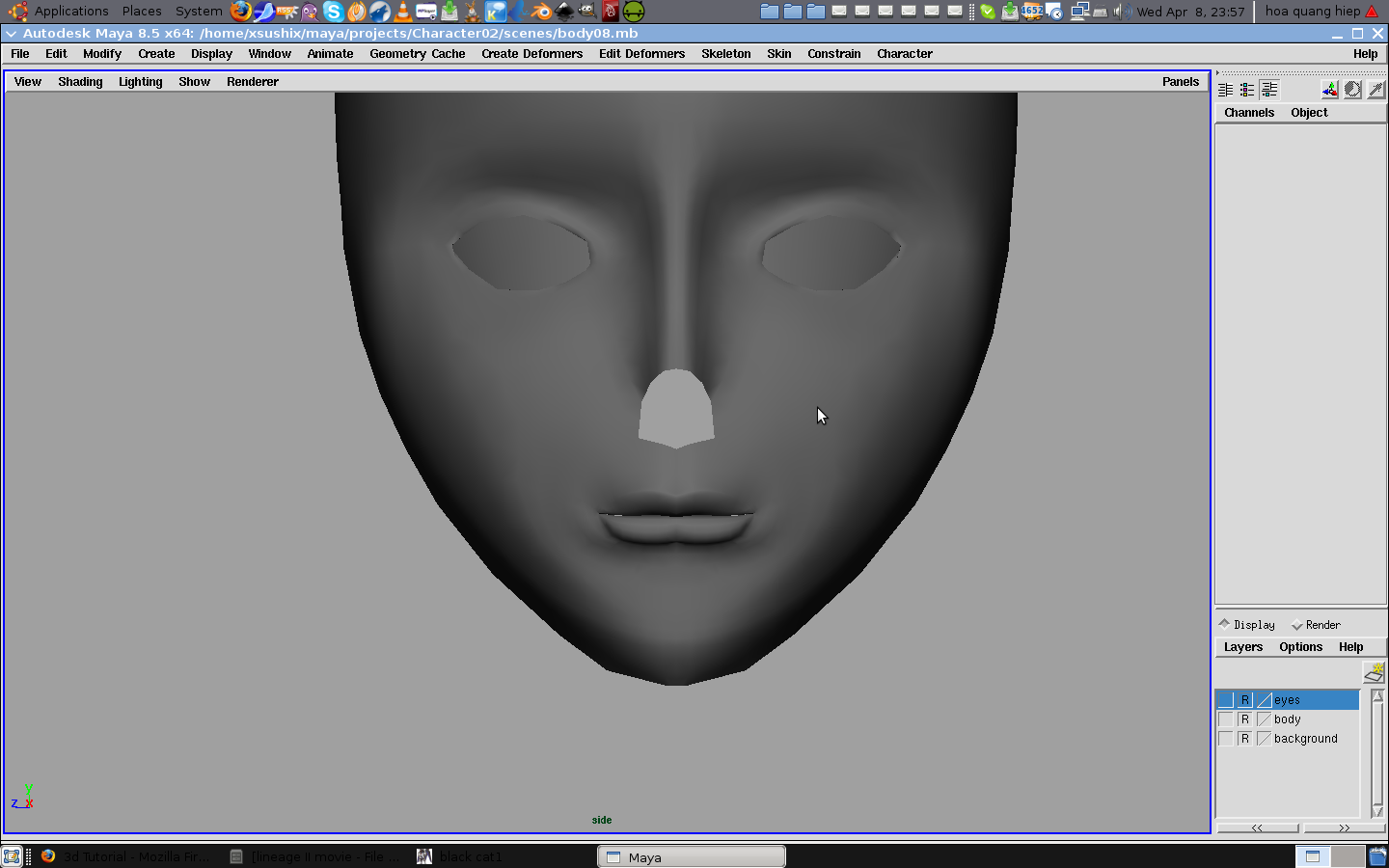This screenshot has width=1389, height=868.
Task: Open the first folder icon in top panel
Action: pyautogui.click(x=770, y=12)
